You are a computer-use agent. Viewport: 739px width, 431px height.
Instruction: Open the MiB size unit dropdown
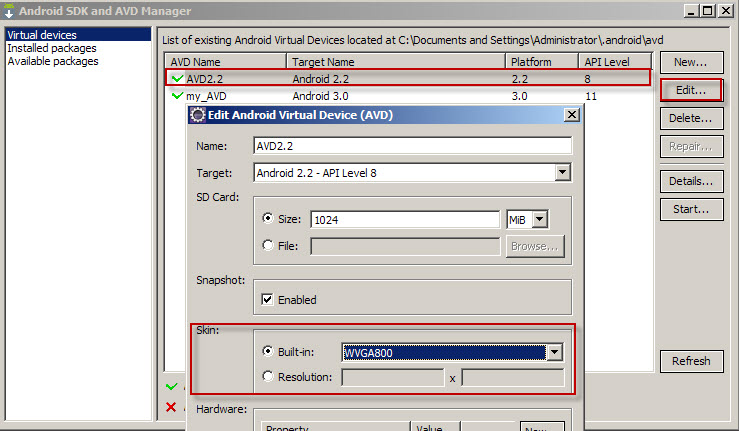(540, 219)
